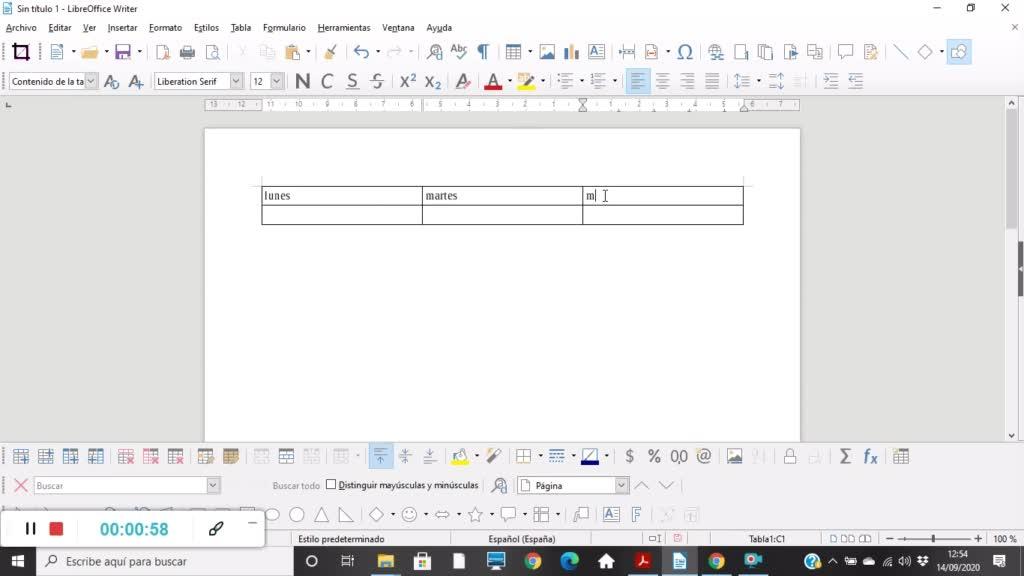Clone formatting paintbrush icon
This screenshot has height=576, width=1024.
(330, 52)
